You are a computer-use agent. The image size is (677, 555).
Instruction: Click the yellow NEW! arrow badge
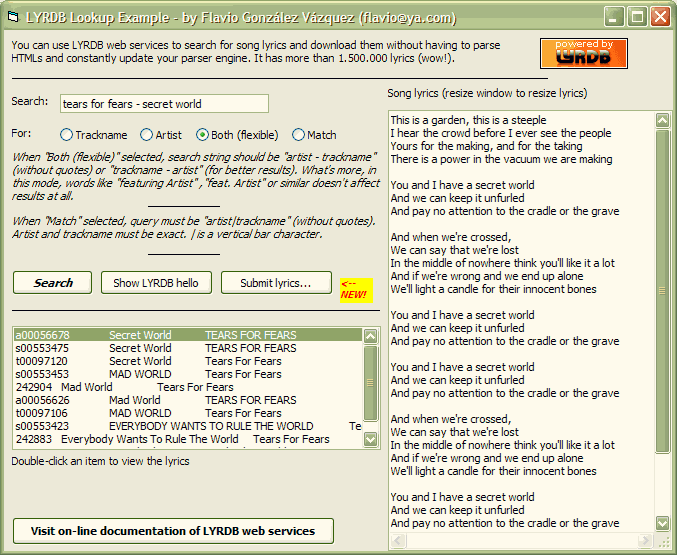tap(355, 289)
